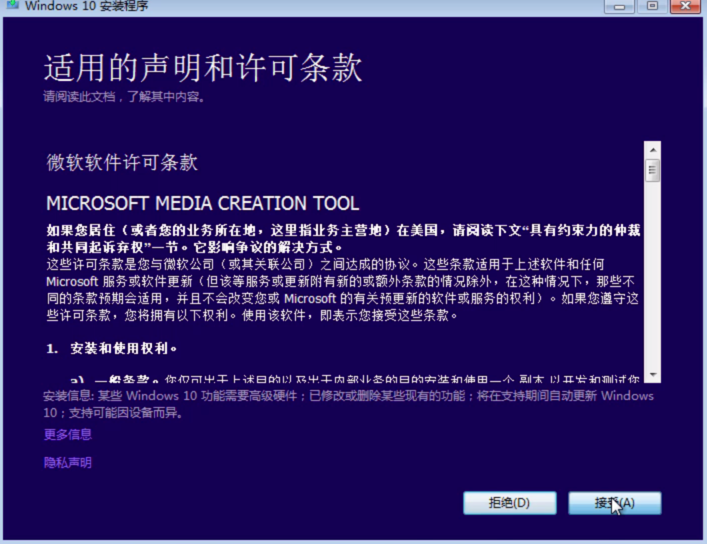Maximize the Windows 10 setup window
The image size is (707, 544).
click(x=652, y=6)
